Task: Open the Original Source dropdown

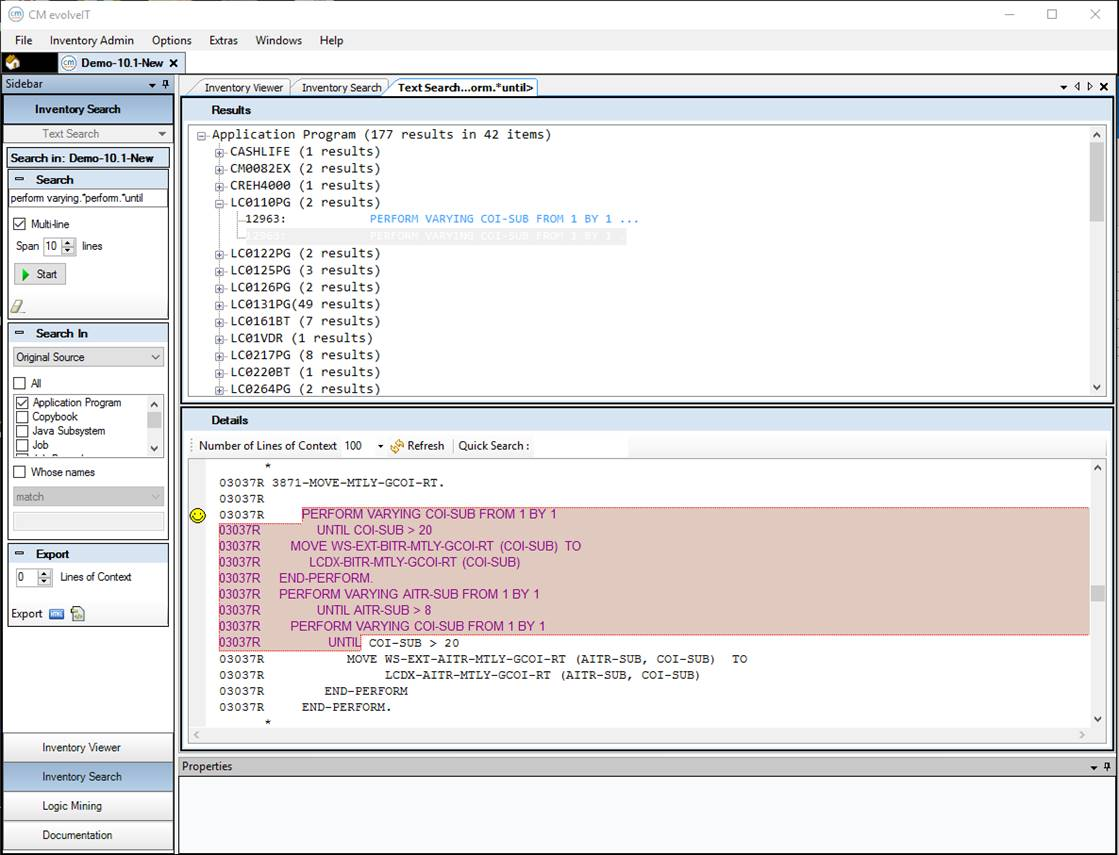Action: [88, 357]
